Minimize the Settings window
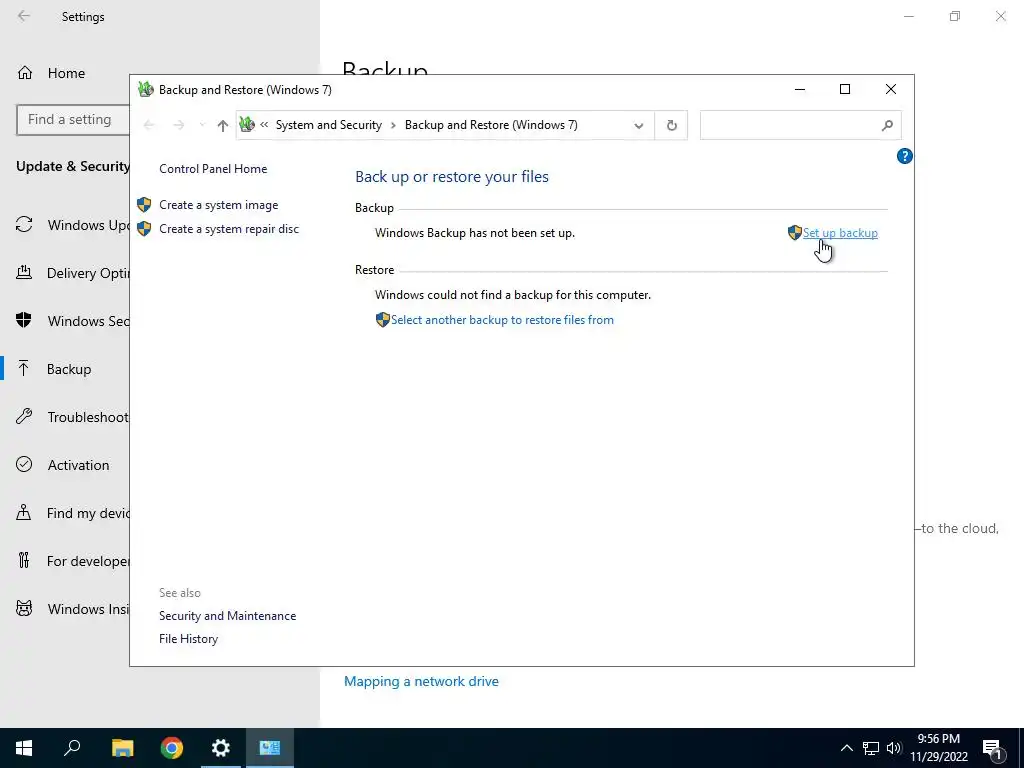The image size is (1024, 768). click(909, 16)
